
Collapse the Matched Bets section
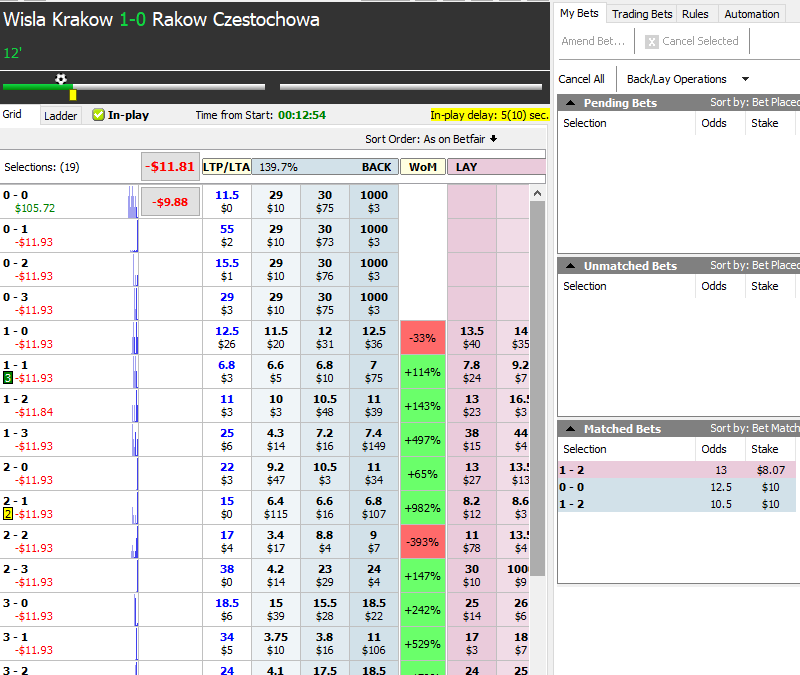click(x=569, y=429)
